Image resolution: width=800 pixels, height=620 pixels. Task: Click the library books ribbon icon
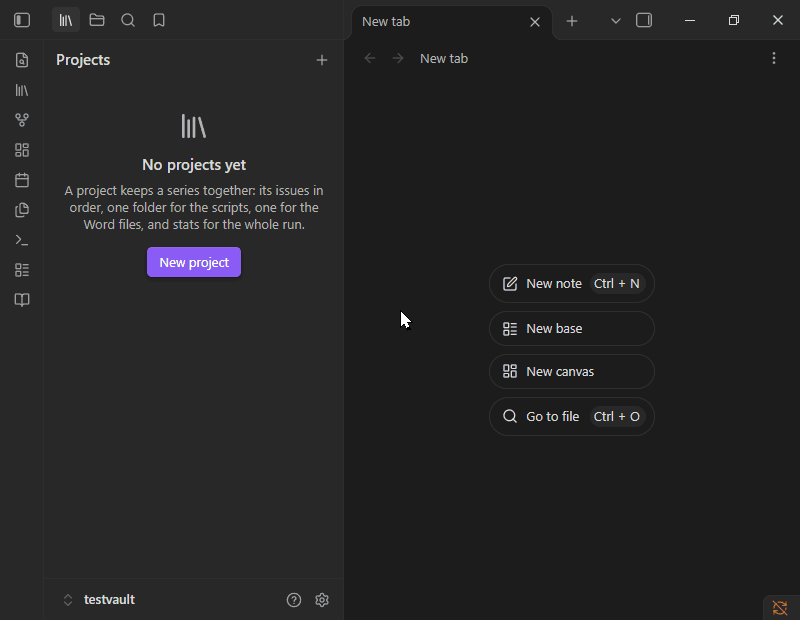tap(22, 90)
